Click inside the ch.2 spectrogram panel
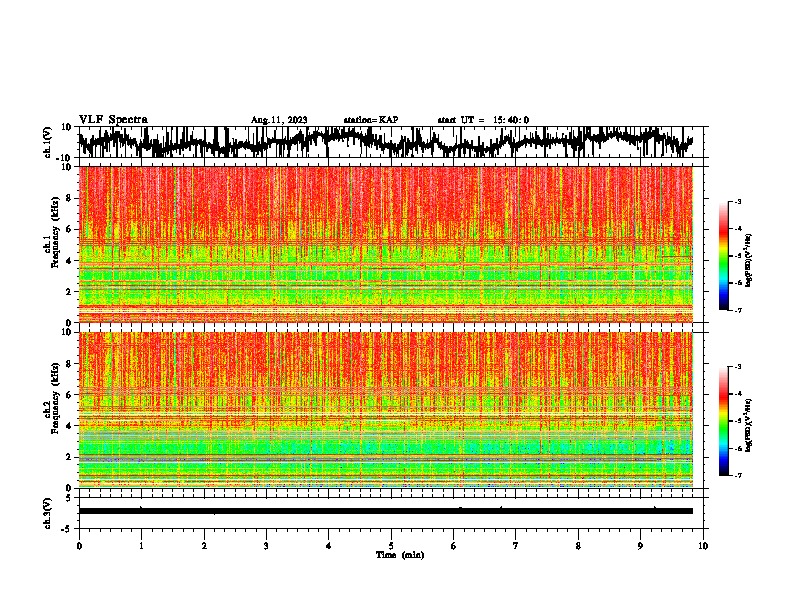 385,410
